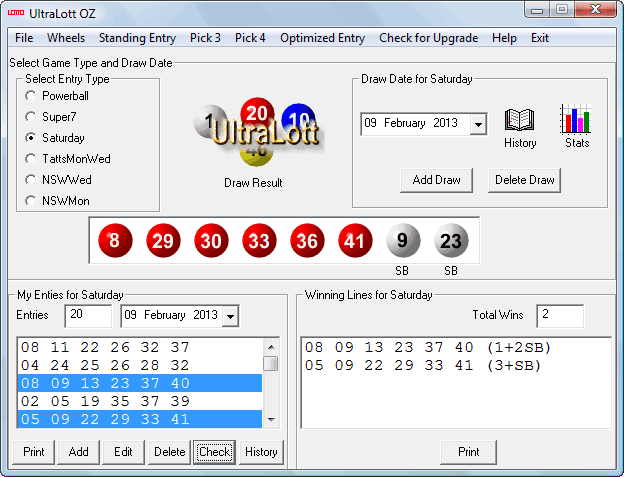
Task: Click red ball number 30
Action: tap(211, 240)
